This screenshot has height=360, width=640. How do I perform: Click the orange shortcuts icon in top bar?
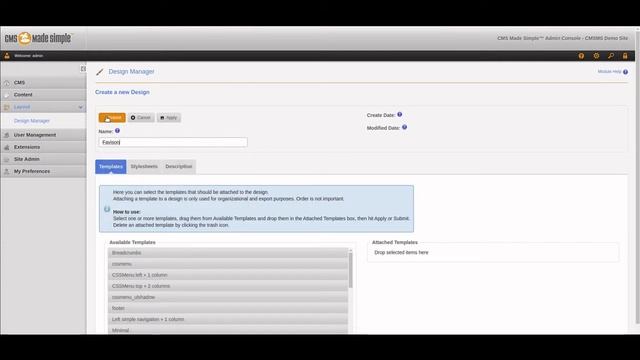click(581, 56)
